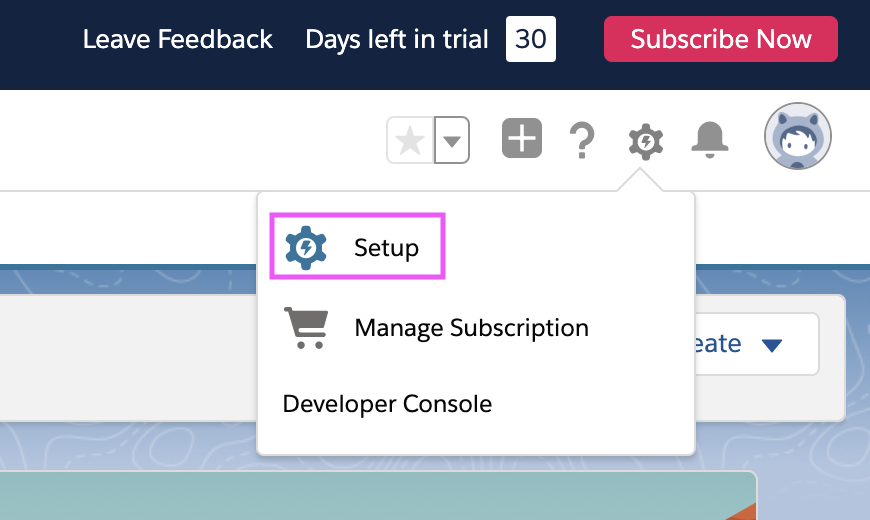
Task: Expand the favorites list dropdown arrow
Action: pos(453,141)
